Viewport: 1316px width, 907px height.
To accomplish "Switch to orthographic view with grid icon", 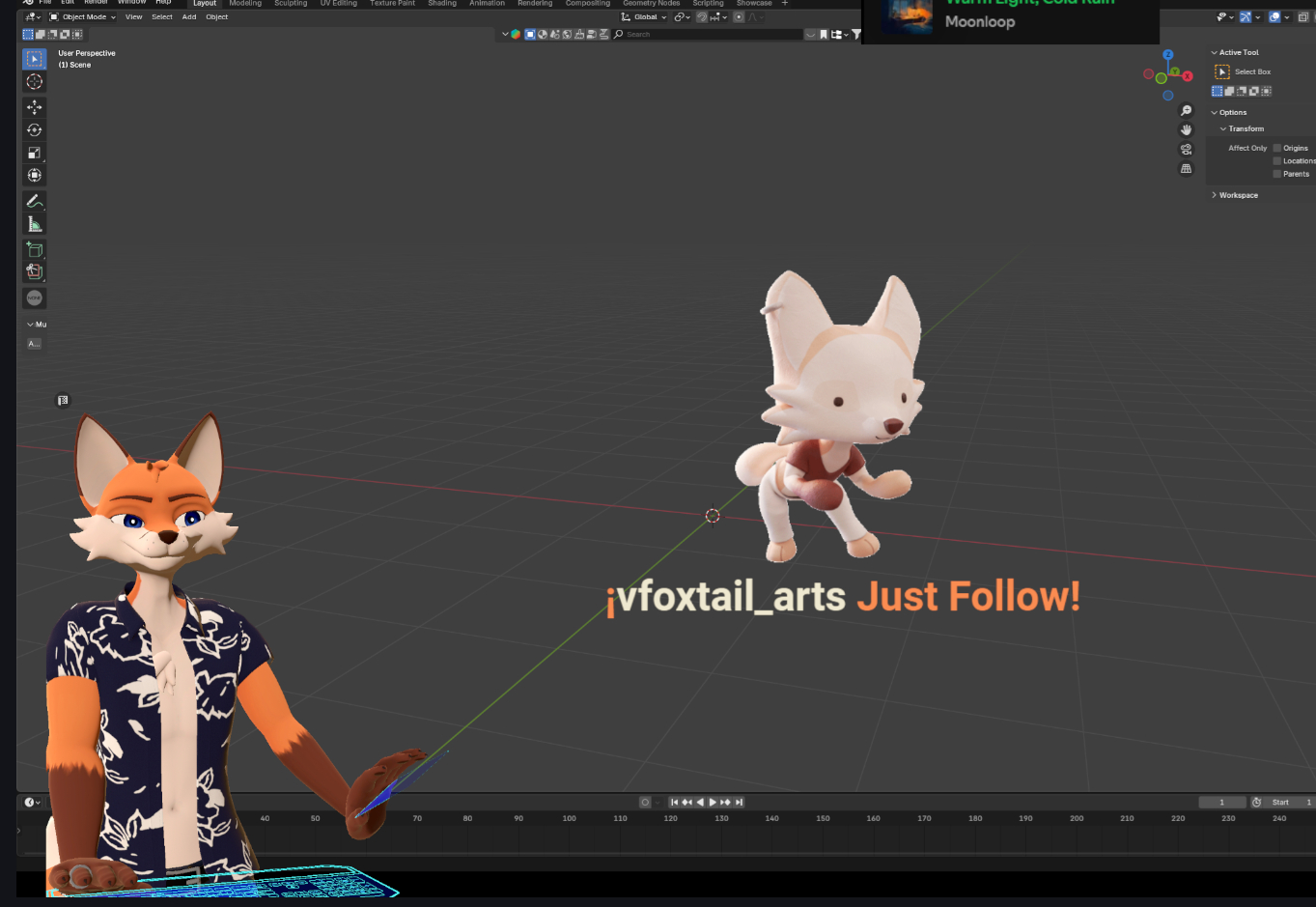I will [x=1187, y=169].
